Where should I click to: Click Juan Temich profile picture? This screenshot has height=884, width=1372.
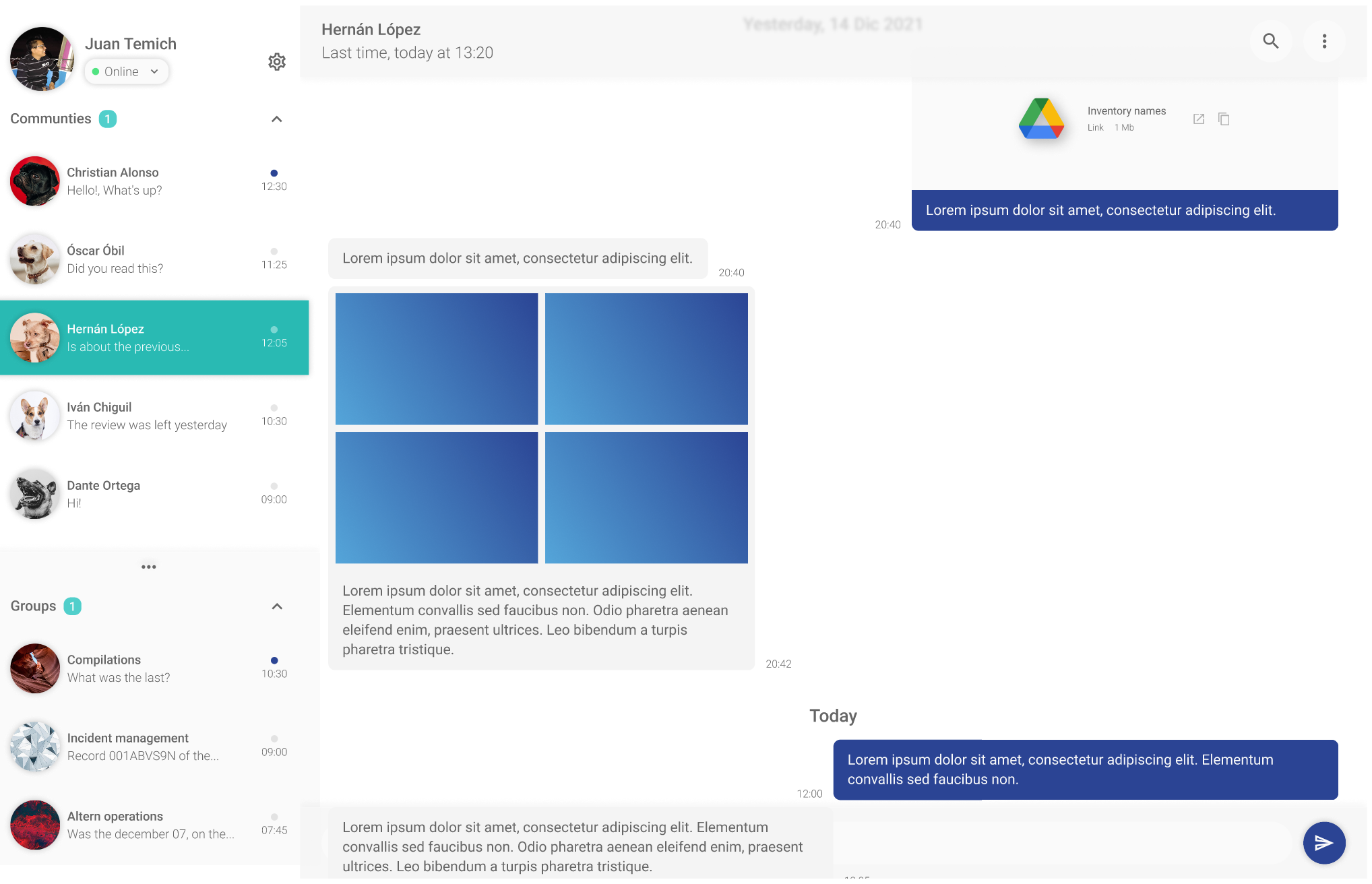(42, 59)
